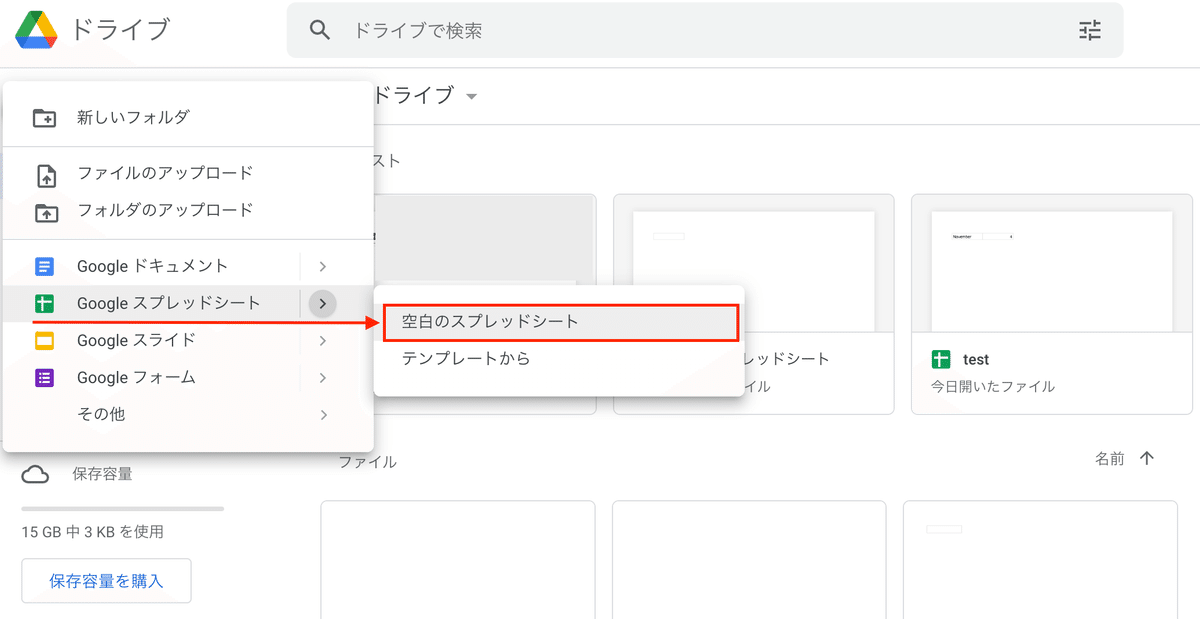The height and width of the screenshot is (619, 1200).
Task: Click the storage usage progress bar
Action: tap(123, 509)
